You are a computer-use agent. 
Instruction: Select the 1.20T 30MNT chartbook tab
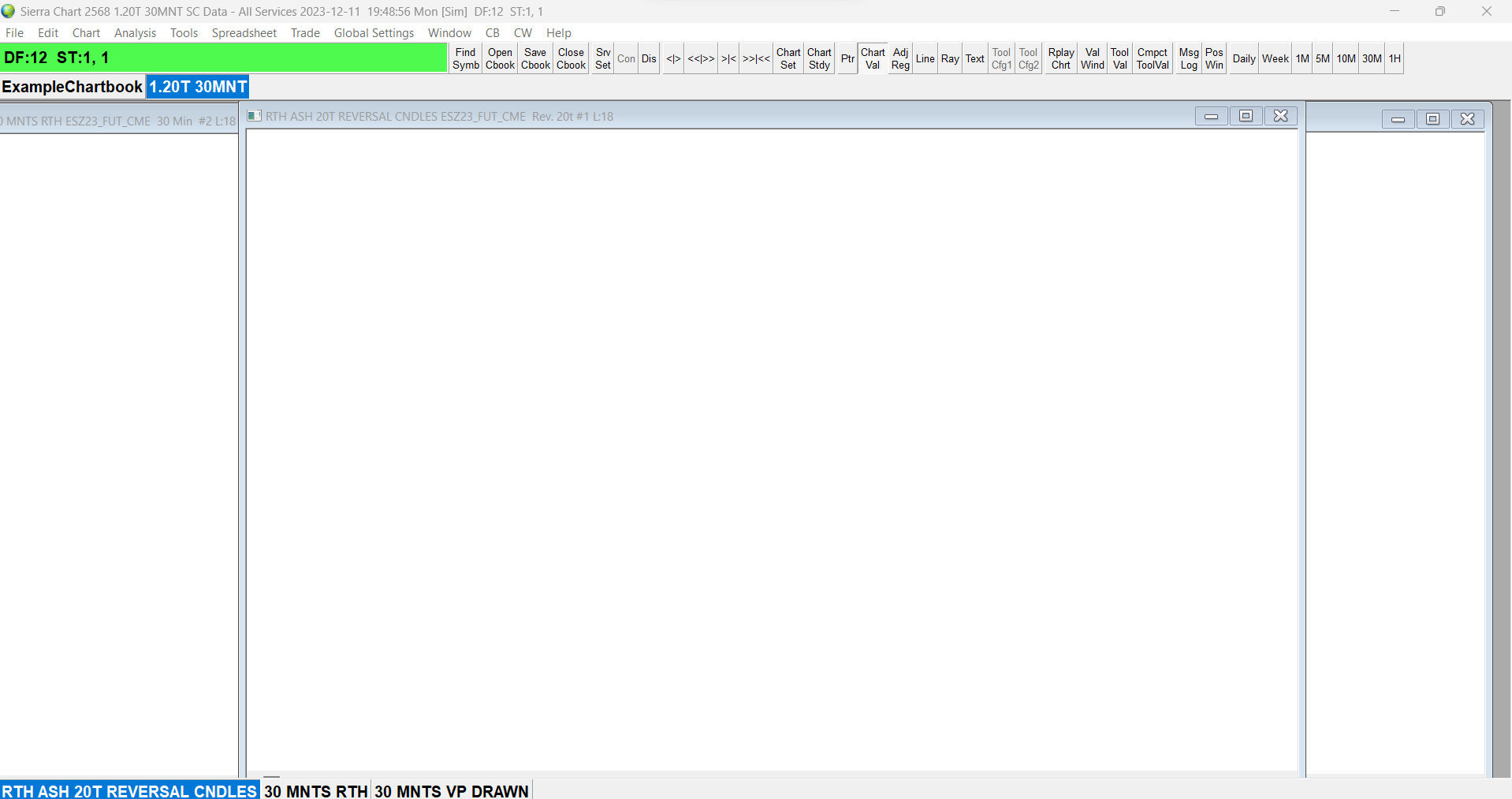[x=198, y=87]
